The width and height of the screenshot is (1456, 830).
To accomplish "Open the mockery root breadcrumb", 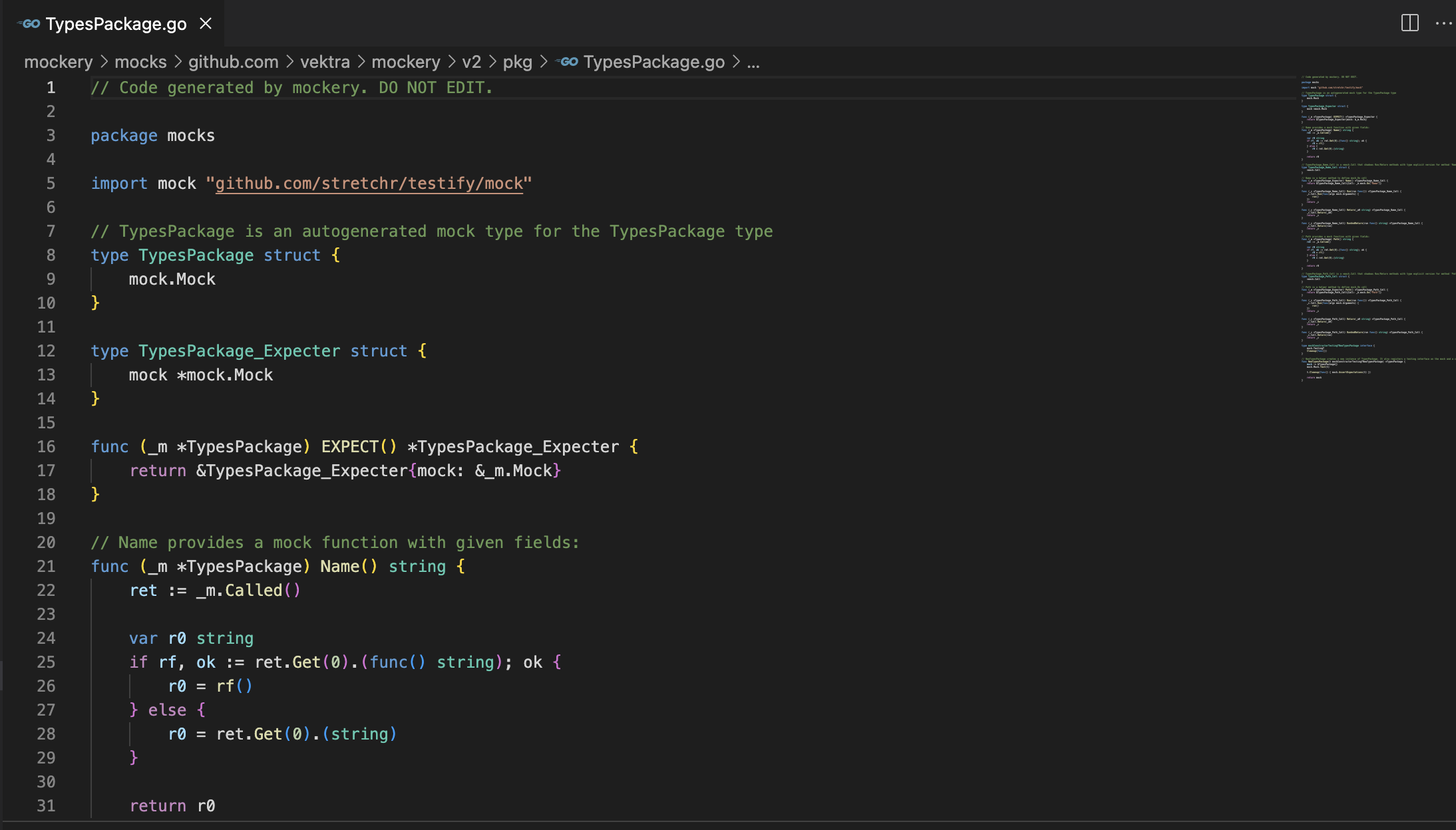I will [x=59, y=62].
